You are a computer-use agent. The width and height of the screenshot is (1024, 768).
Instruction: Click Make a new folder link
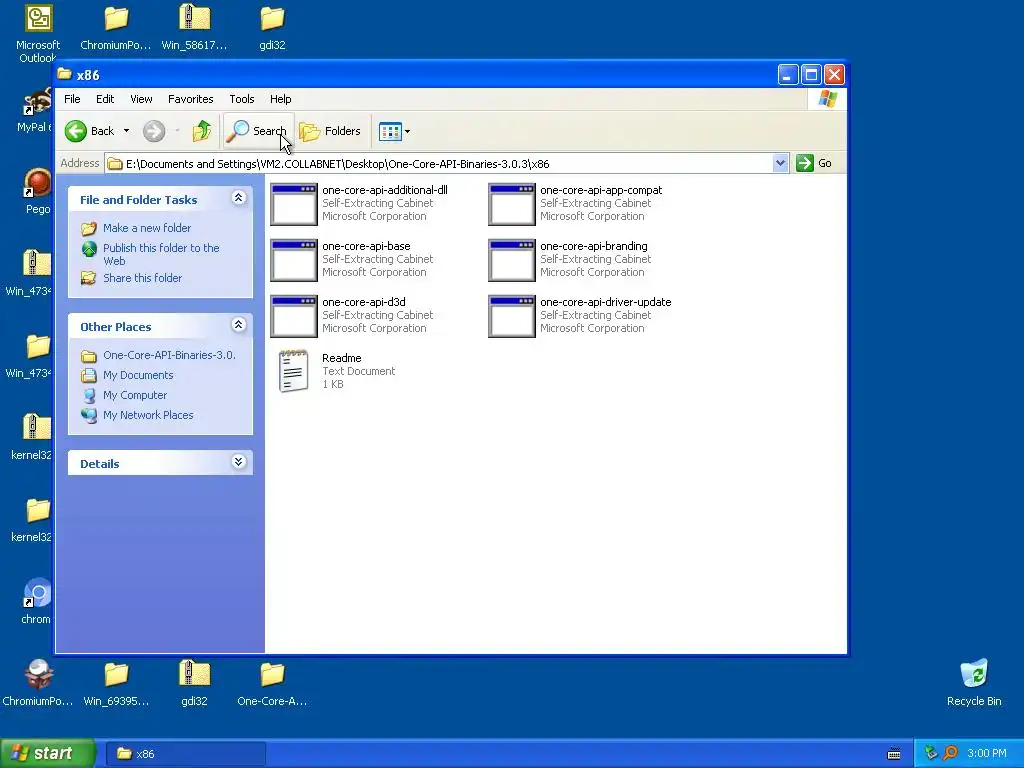[x=147, y=228]
